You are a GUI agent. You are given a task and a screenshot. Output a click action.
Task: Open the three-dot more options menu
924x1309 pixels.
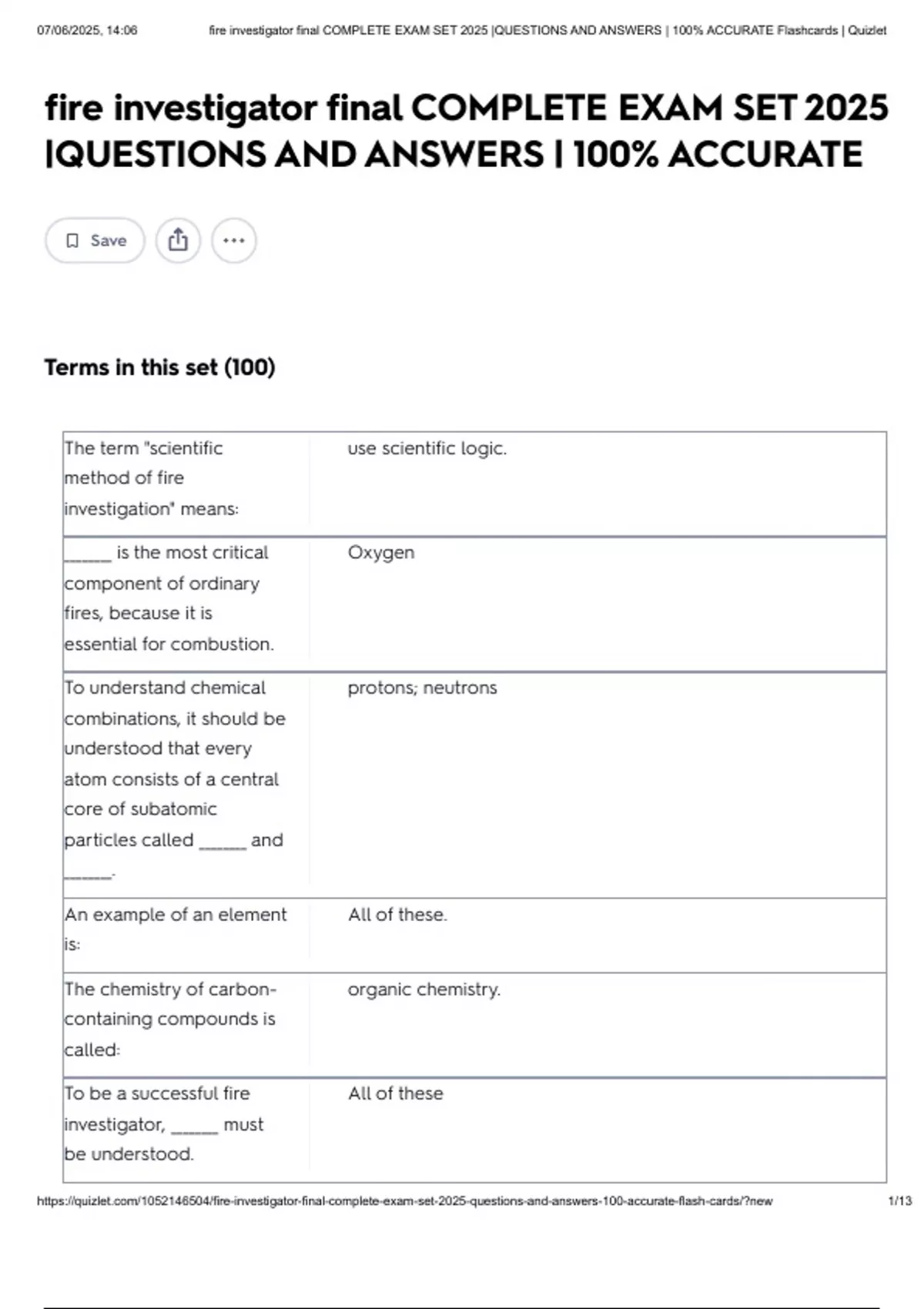(233, 240)
